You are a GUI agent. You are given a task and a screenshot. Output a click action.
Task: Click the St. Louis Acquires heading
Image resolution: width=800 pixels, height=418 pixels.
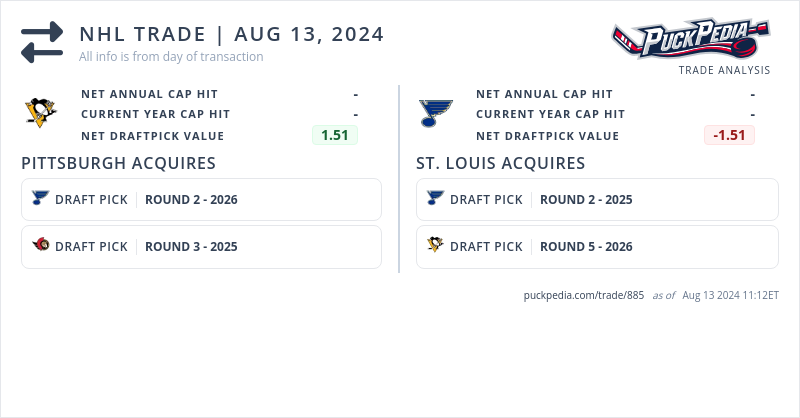pyautogui.click(x=500, y=163)
